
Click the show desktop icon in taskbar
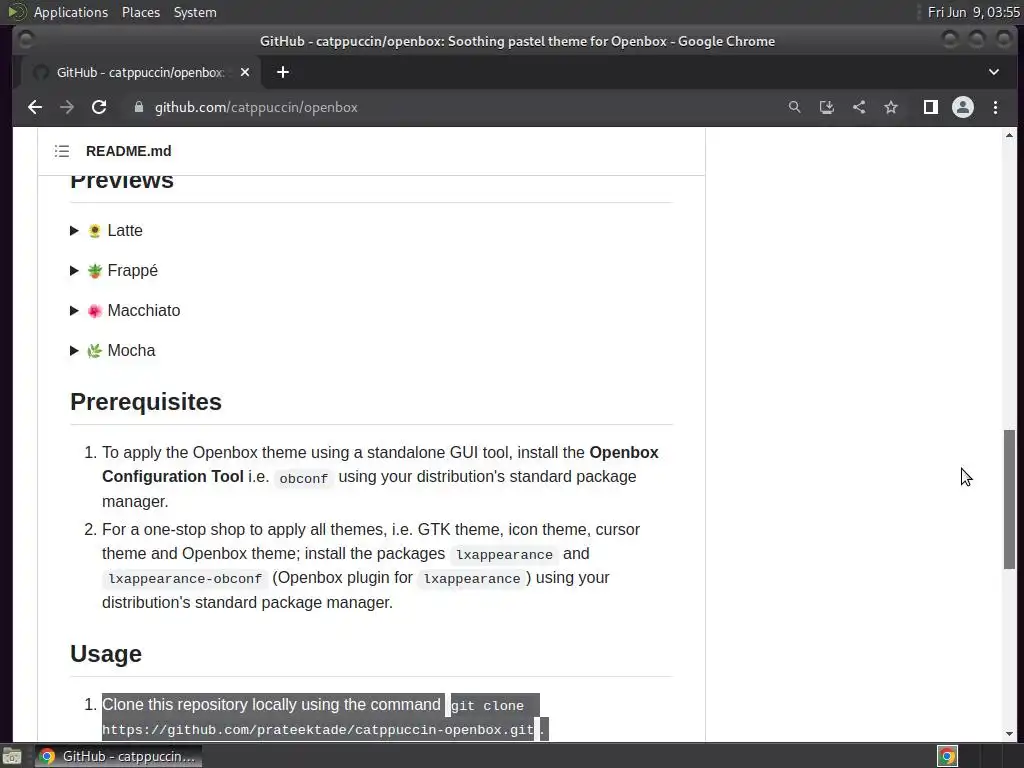[12, 757]
